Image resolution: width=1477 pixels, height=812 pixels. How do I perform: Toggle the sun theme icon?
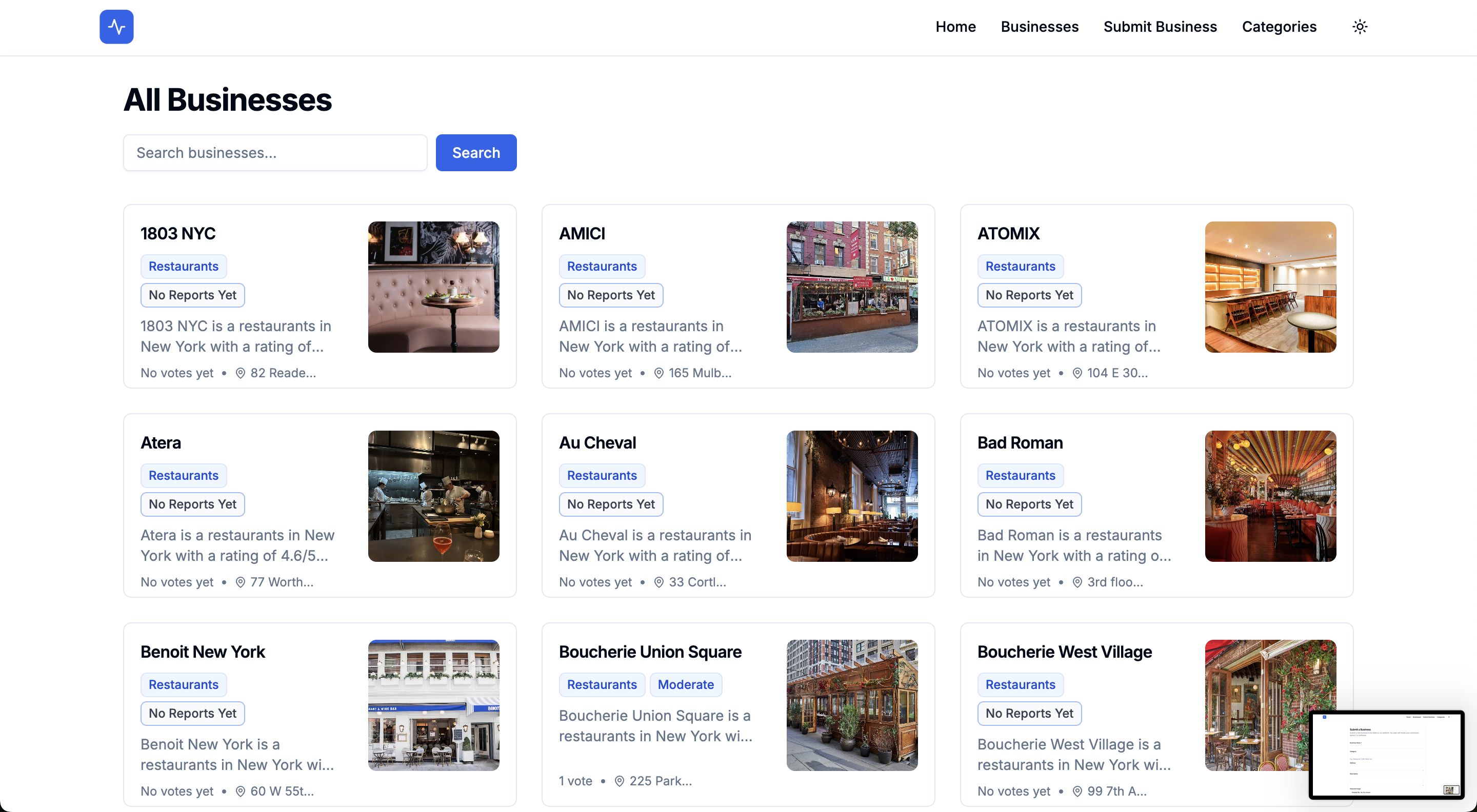[1360, 27]
